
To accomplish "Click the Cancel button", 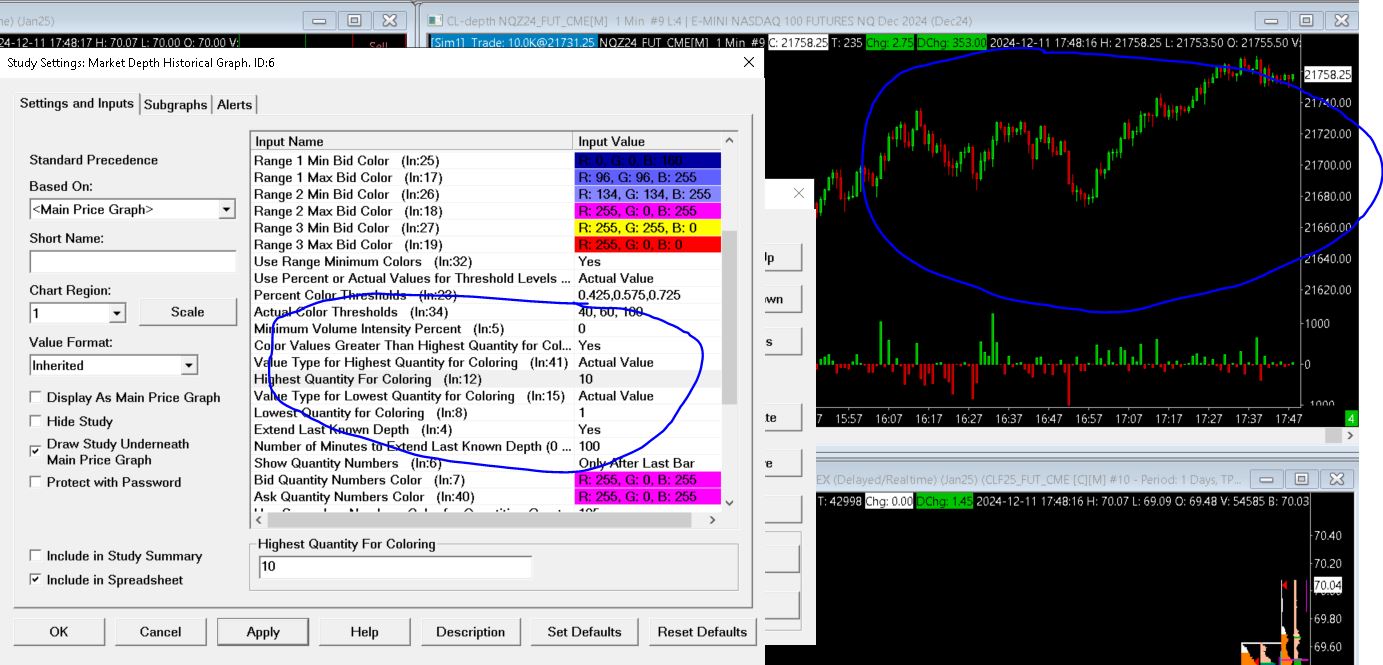I will [160, 632].
